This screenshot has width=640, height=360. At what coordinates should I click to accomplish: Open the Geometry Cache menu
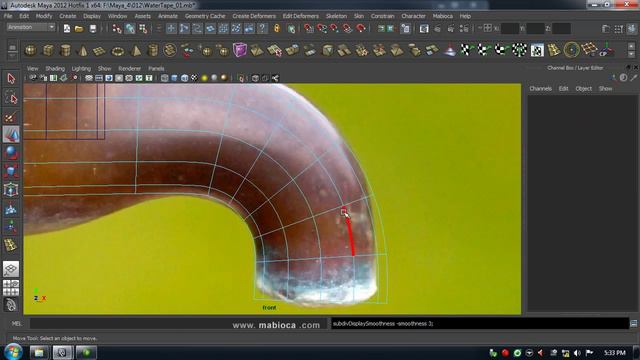(205, 16)
